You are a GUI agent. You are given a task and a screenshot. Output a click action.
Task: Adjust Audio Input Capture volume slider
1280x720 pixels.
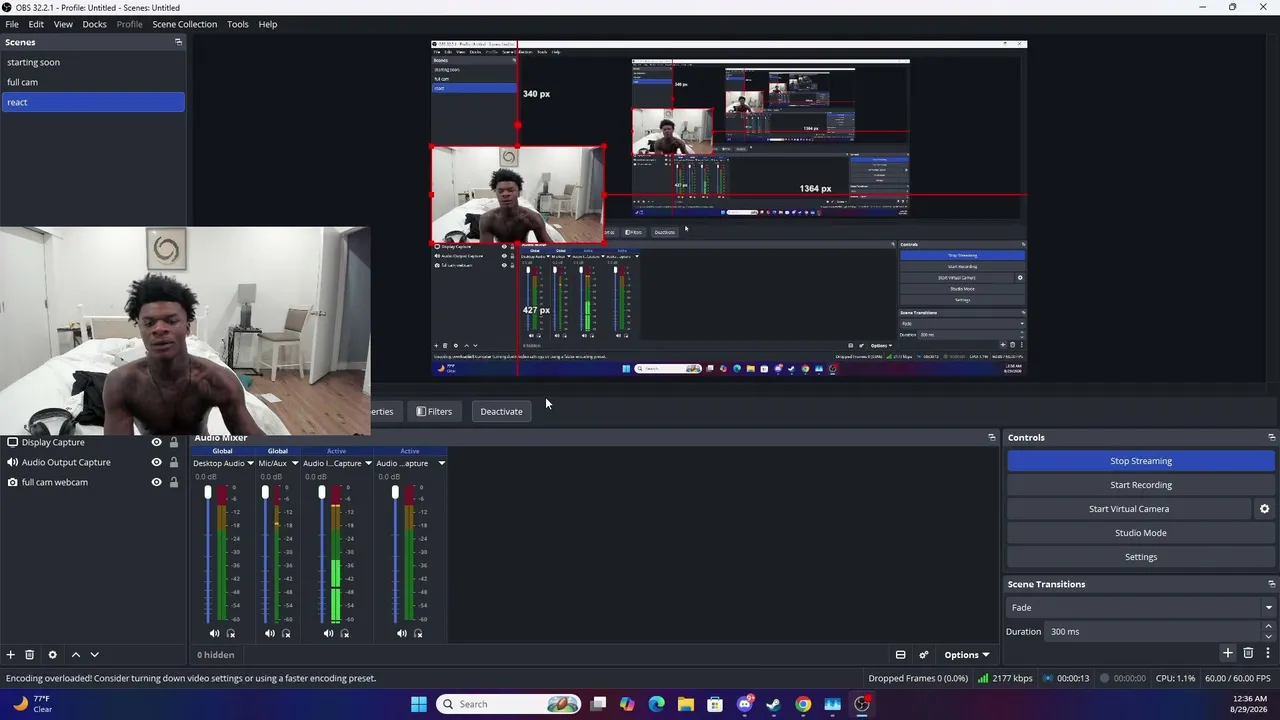[322, 492]
